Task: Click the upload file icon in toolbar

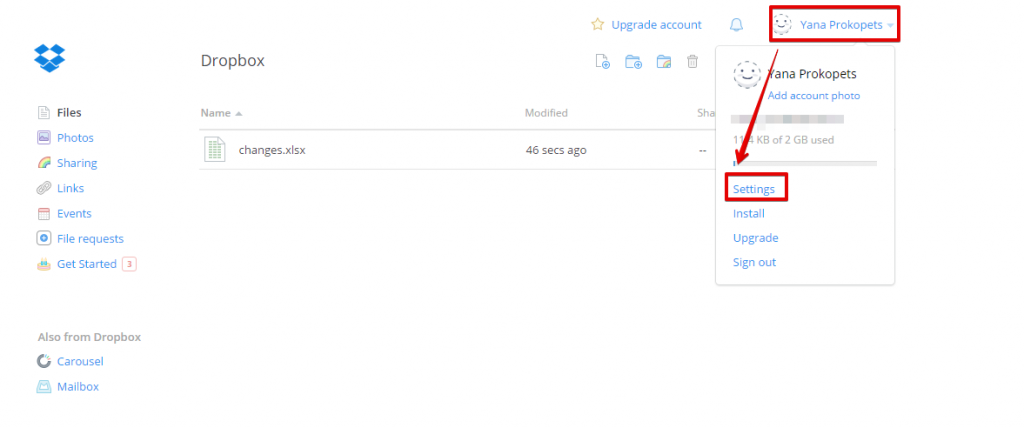Action: (602, 61)
